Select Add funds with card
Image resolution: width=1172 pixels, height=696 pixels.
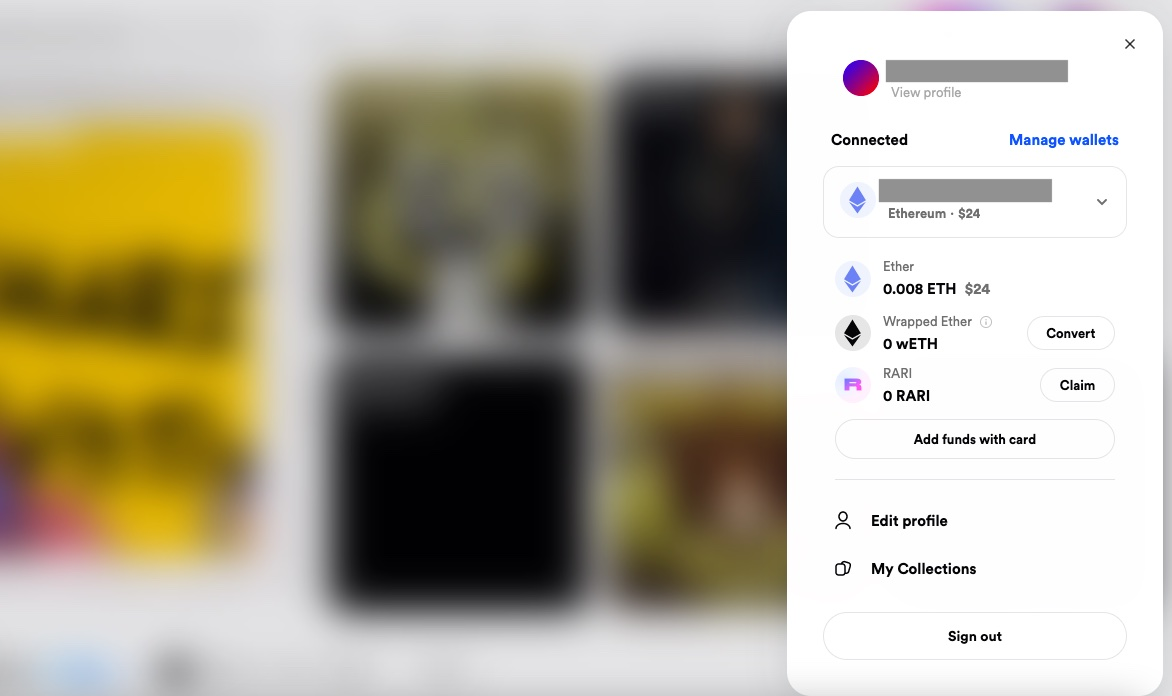pyautogui.click(x=975, y=440)
